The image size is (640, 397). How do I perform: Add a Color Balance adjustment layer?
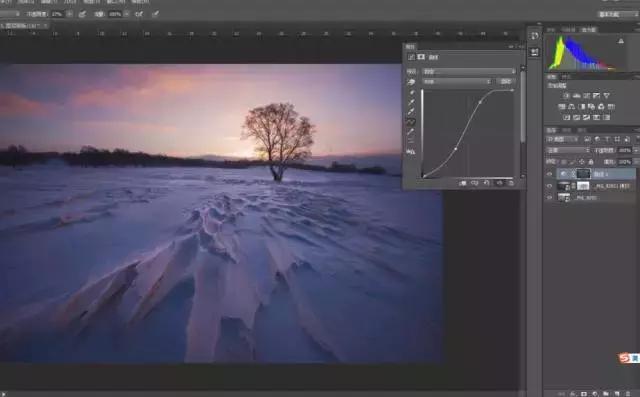(571, 106)
